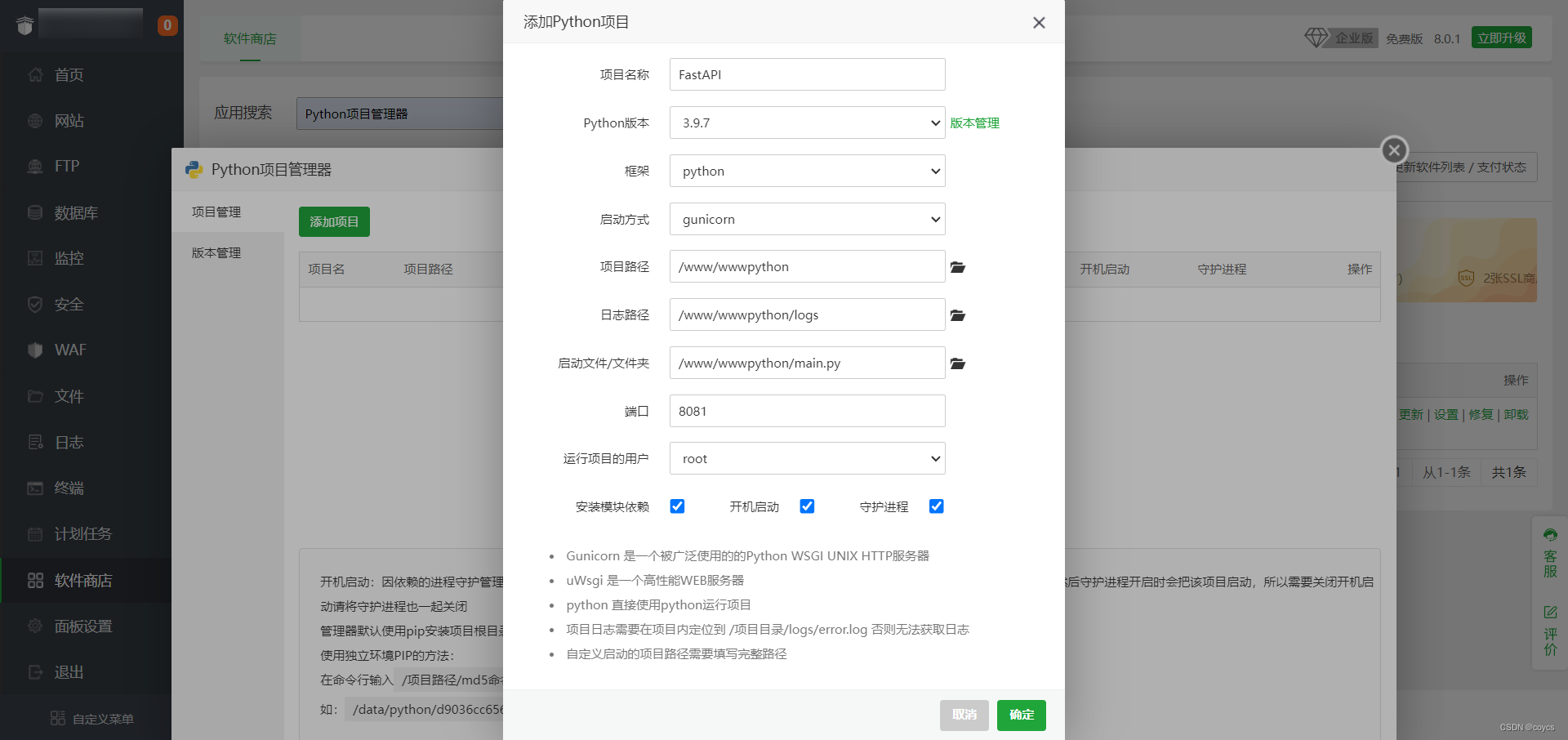Click the 项目名称 field containing FastAPI
The width and height of the screenshot is (1568, 740).
[x=808, y=74]
